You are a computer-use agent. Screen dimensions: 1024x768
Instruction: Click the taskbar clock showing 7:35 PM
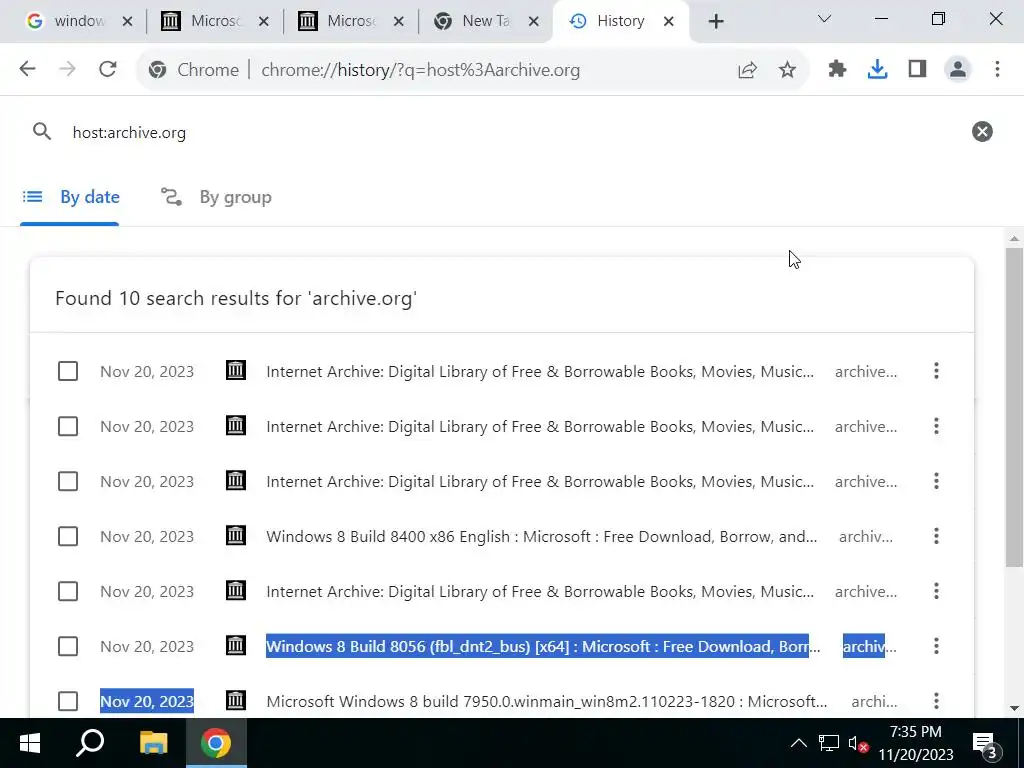916,743
